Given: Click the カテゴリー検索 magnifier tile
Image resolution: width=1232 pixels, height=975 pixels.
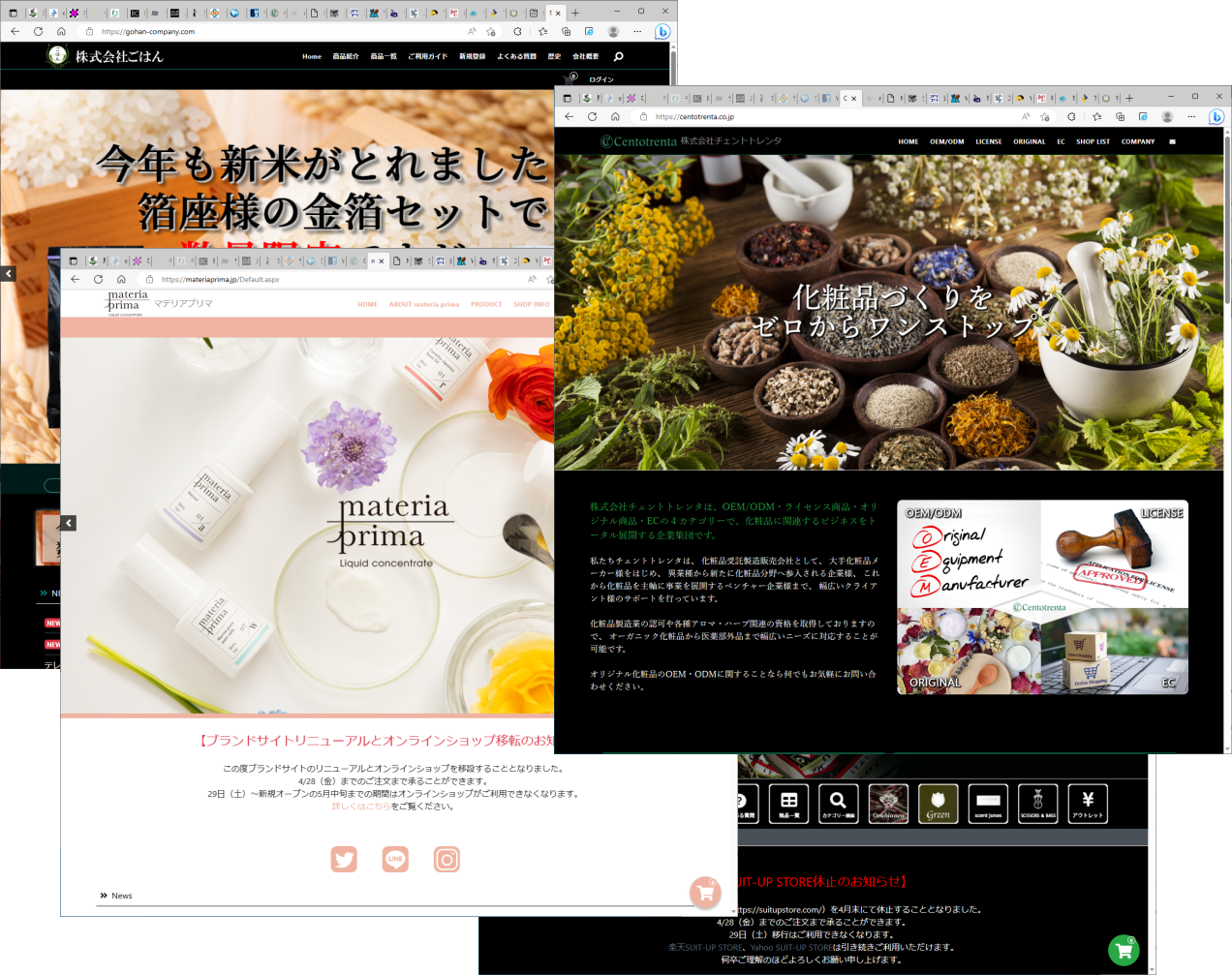Looking at the screenshot, I should [x=838, y=804].
